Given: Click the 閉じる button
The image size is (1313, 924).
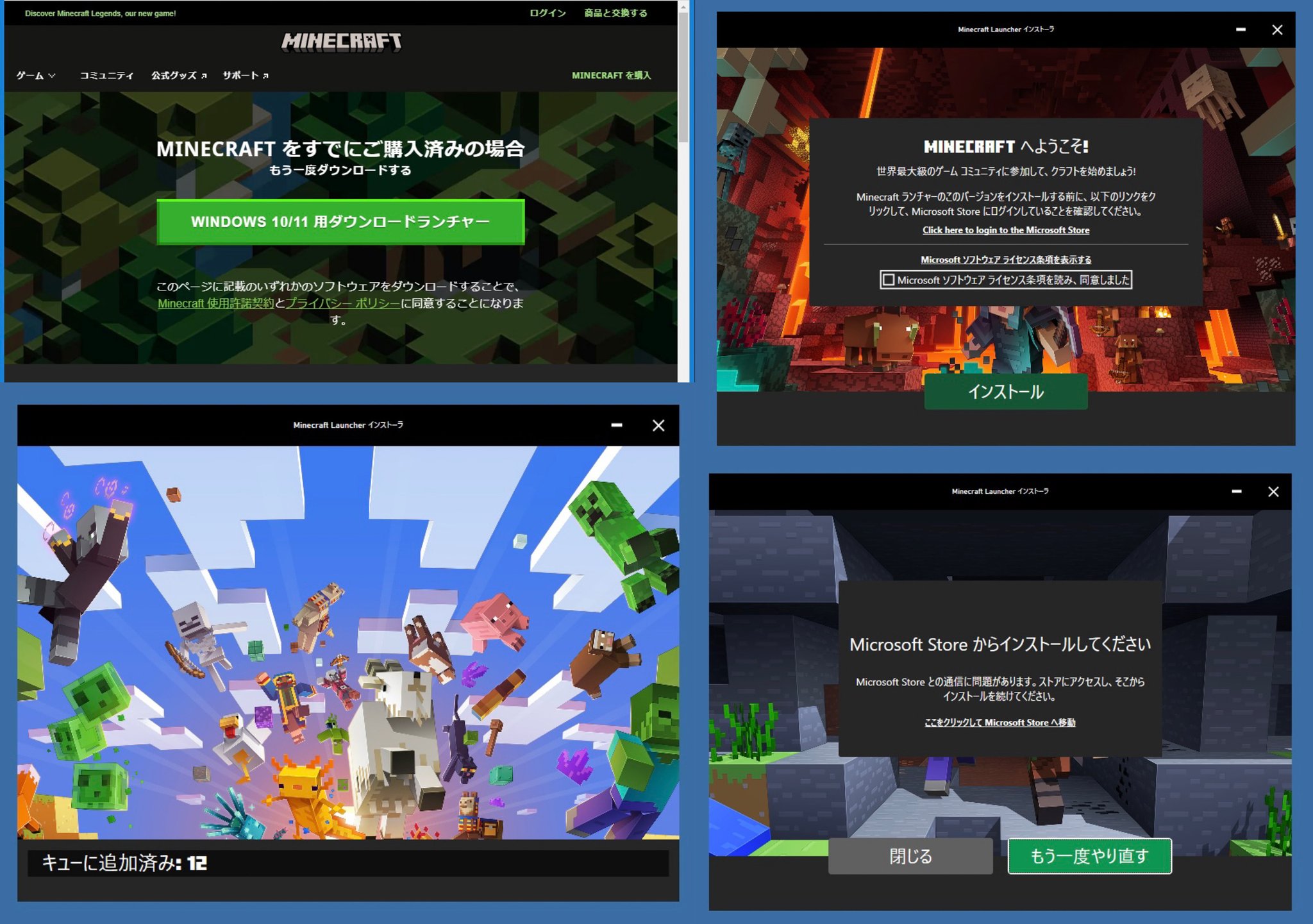Looking at the screenshot, I should click(910, 856).
